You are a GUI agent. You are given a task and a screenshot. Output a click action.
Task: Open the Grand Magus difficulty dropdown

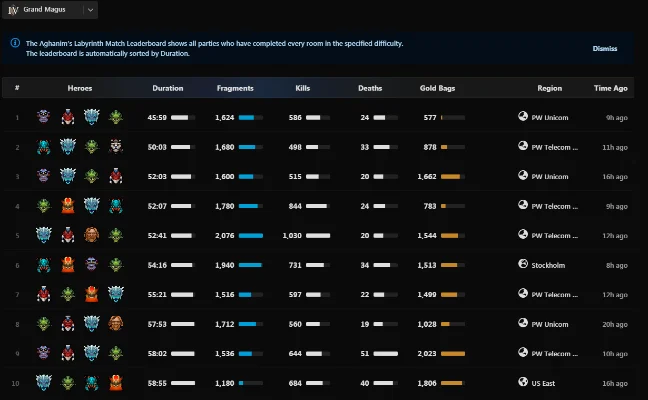(x=50, y=10)
